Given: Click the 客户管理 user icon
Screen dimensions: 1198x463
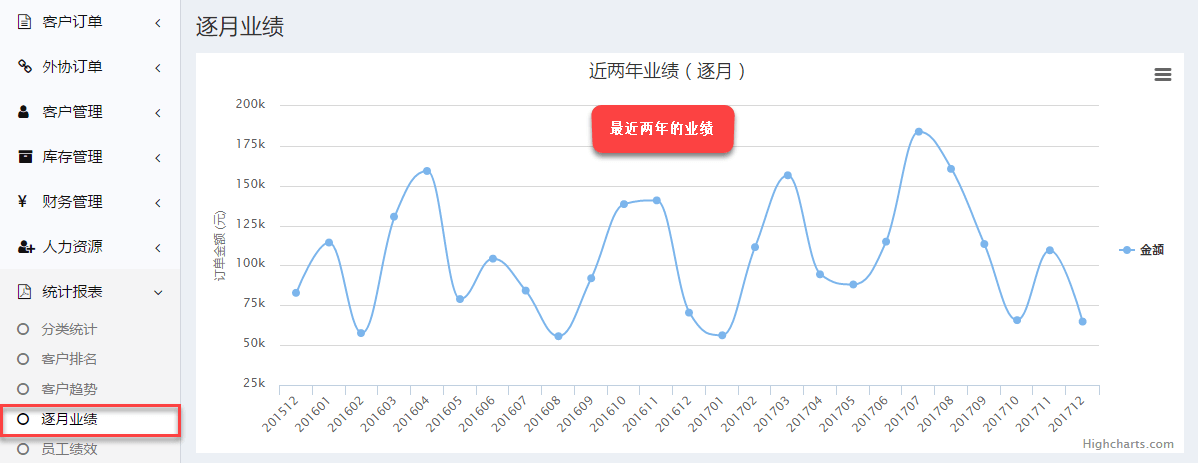Looking at the screenshot, I should (24, 112).
